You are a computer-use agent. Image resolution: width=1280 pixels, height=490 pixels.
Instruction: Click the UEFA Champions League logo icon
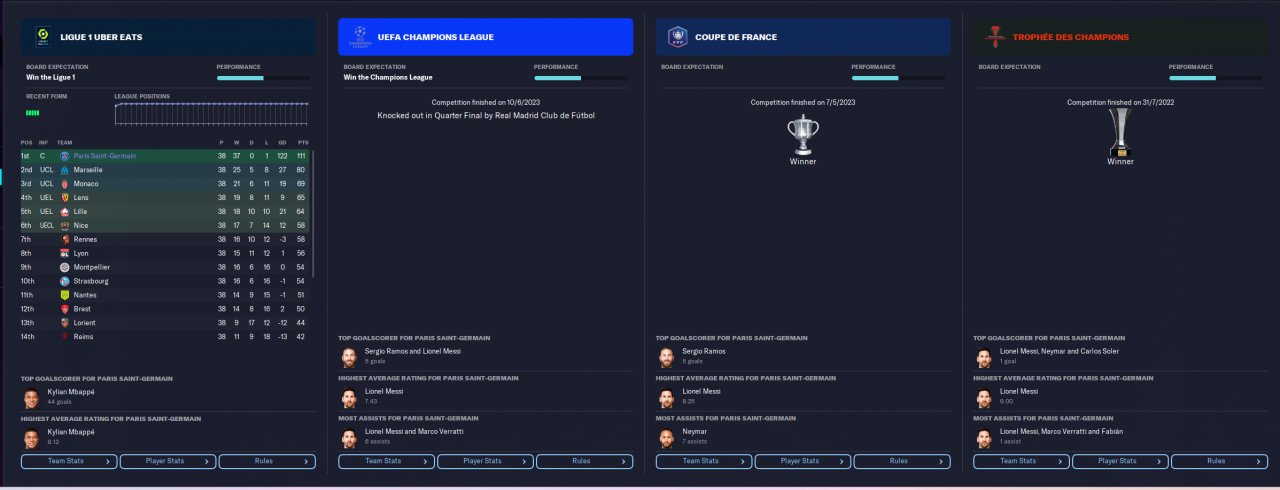(x=359, y=37)
